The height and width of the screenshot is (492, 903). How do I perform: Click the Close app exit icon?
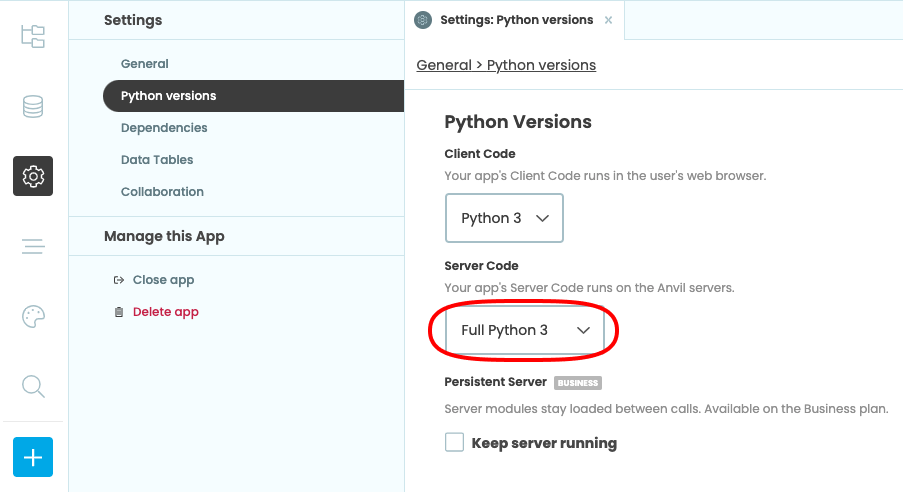(x=119, y=280)
